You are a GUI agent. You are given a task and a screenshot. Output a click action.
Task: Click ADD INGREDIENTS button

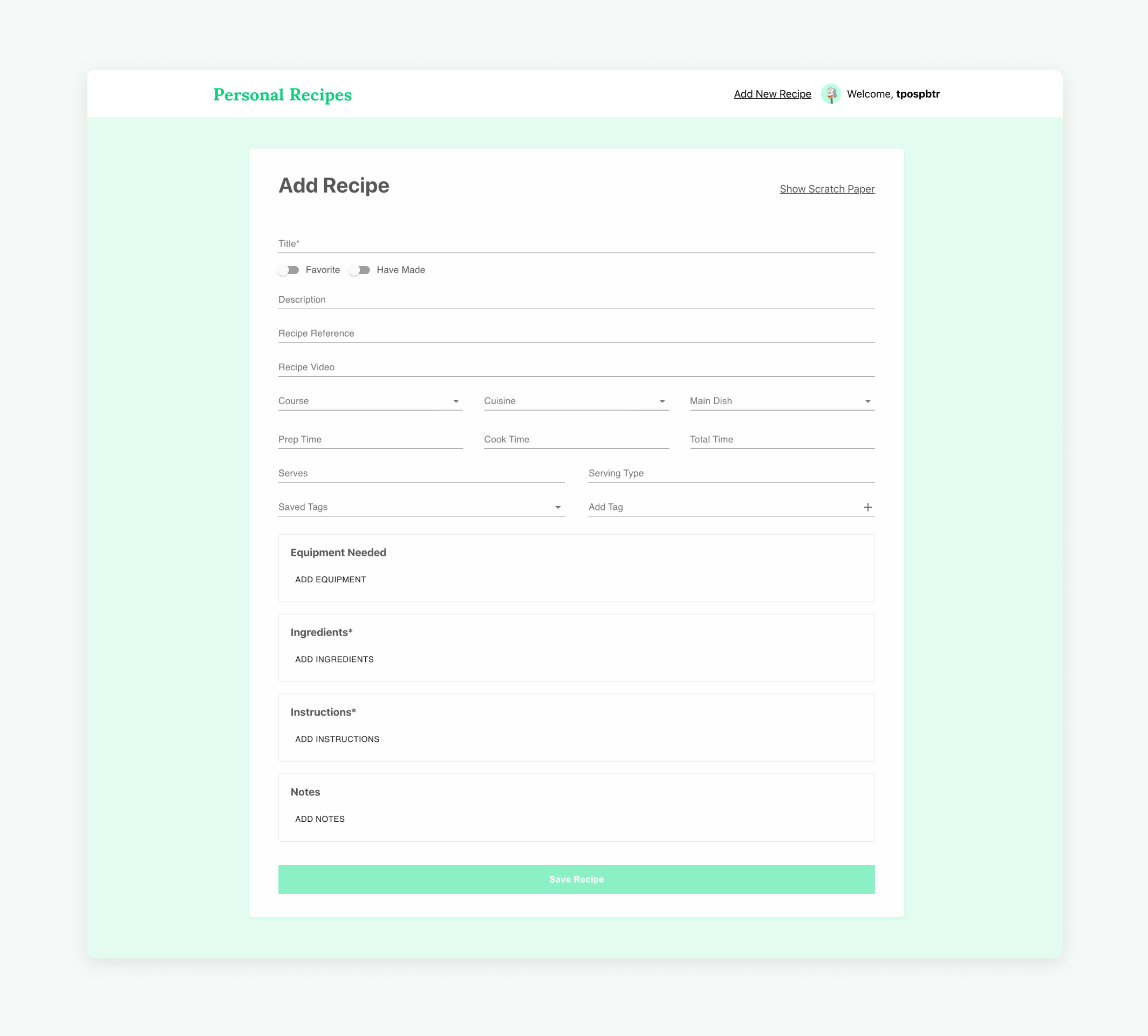click(x=334, y=659)
